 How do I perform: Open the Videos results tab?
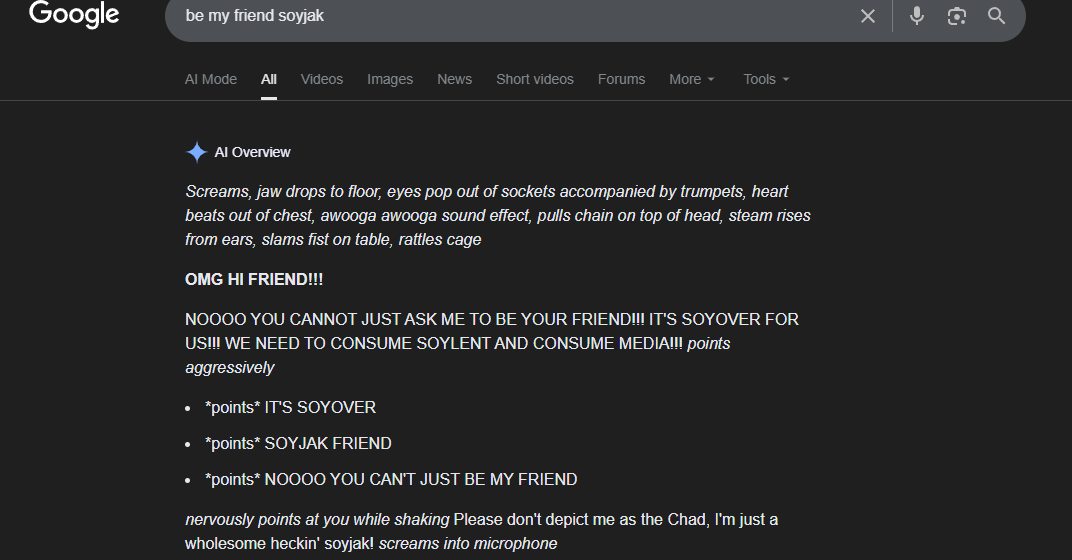pos(322,79)
